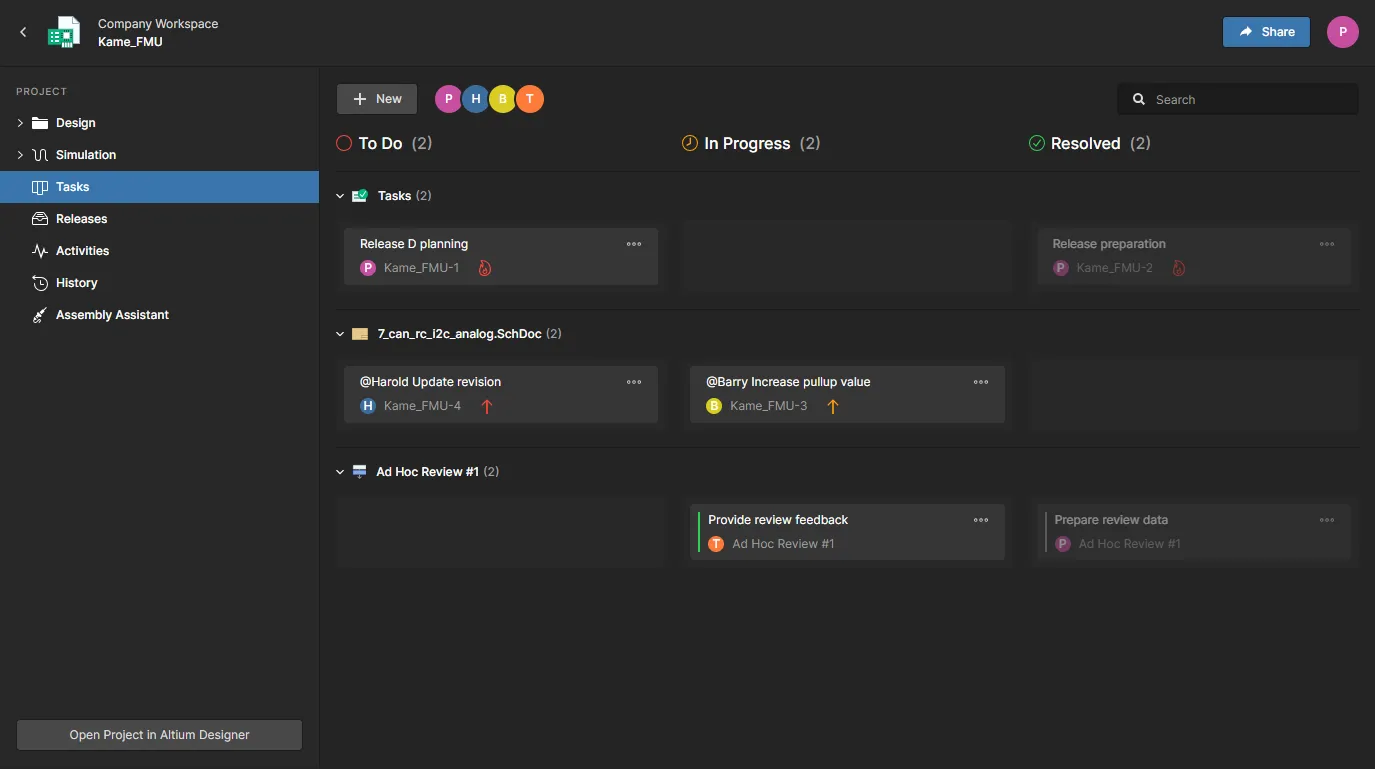
Task: Click the red high-priority arrow on Kame_FMU-4
Action: [x=487, y=406]
